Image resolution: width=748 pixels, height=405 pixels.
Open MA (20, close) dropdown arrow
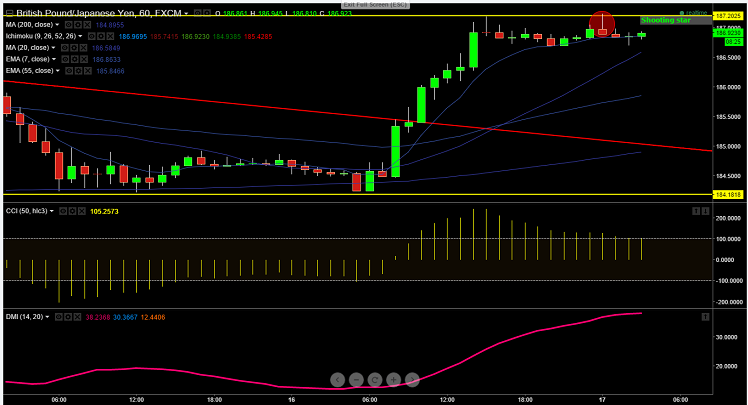pos(53,48)
